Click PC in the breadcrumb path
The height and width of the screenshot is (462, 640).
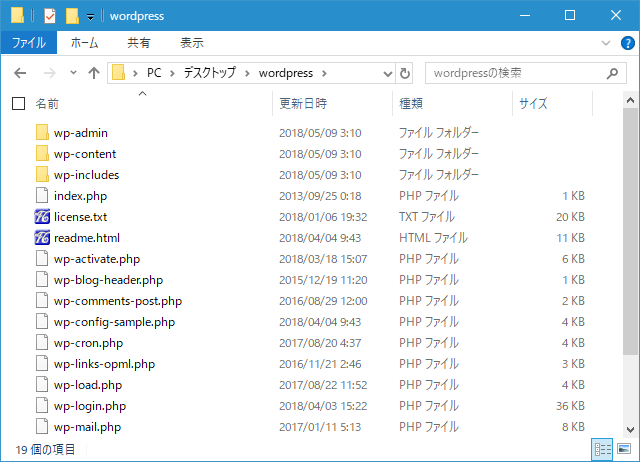click(x=154, y=73)
